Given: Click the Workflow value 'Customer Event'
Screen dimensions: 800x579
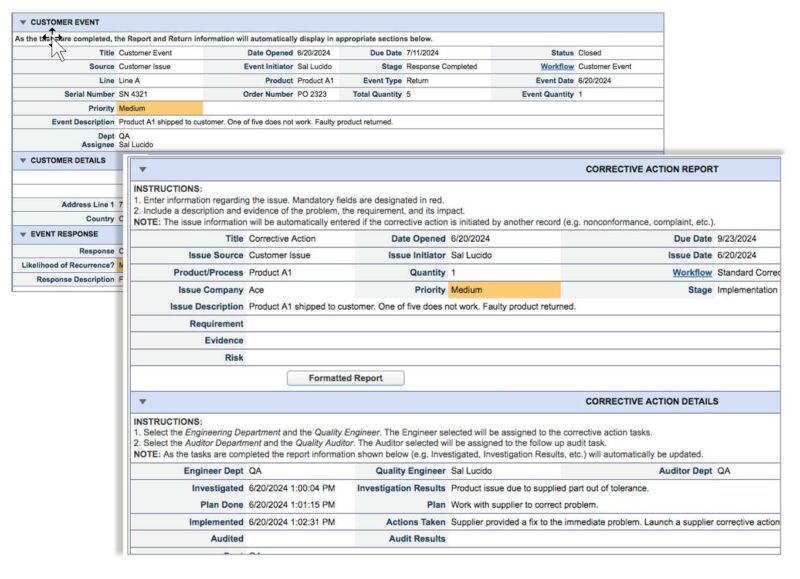Looking at the screenshot, I should click(x=605, y=67).
